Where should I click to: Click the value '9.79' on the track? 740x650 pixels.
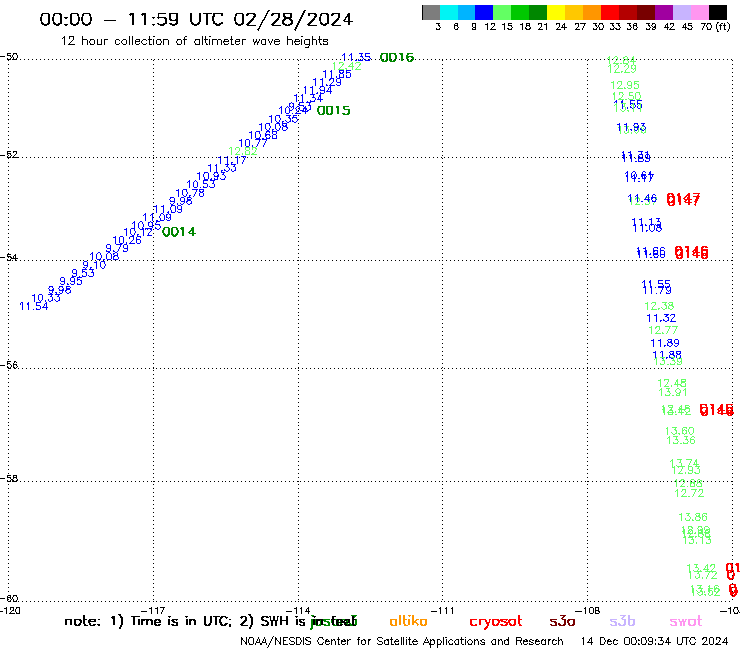[117, 248]
